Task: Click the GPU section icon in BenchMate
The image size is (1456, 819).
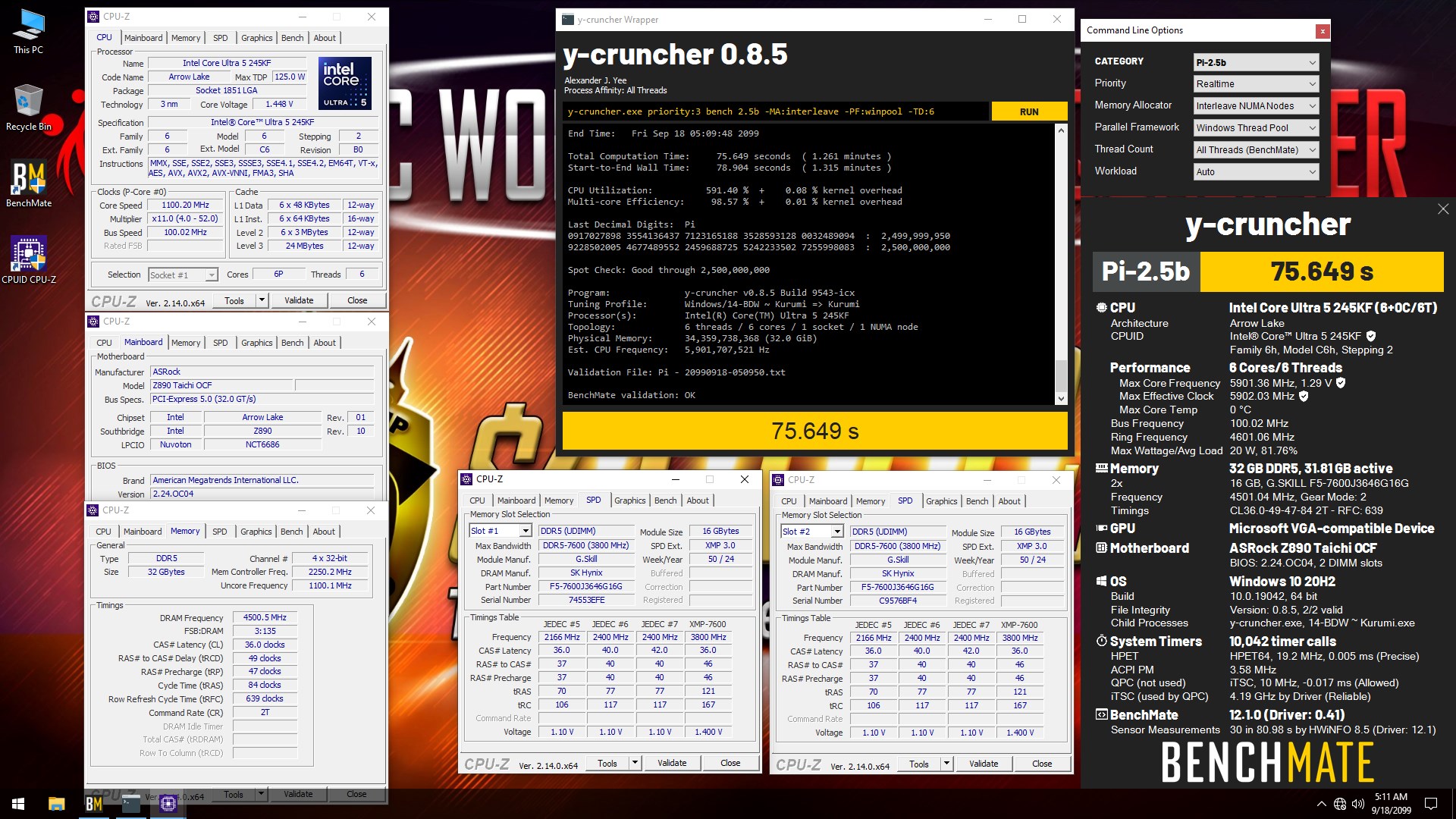Action: [x=1101, y=528]
